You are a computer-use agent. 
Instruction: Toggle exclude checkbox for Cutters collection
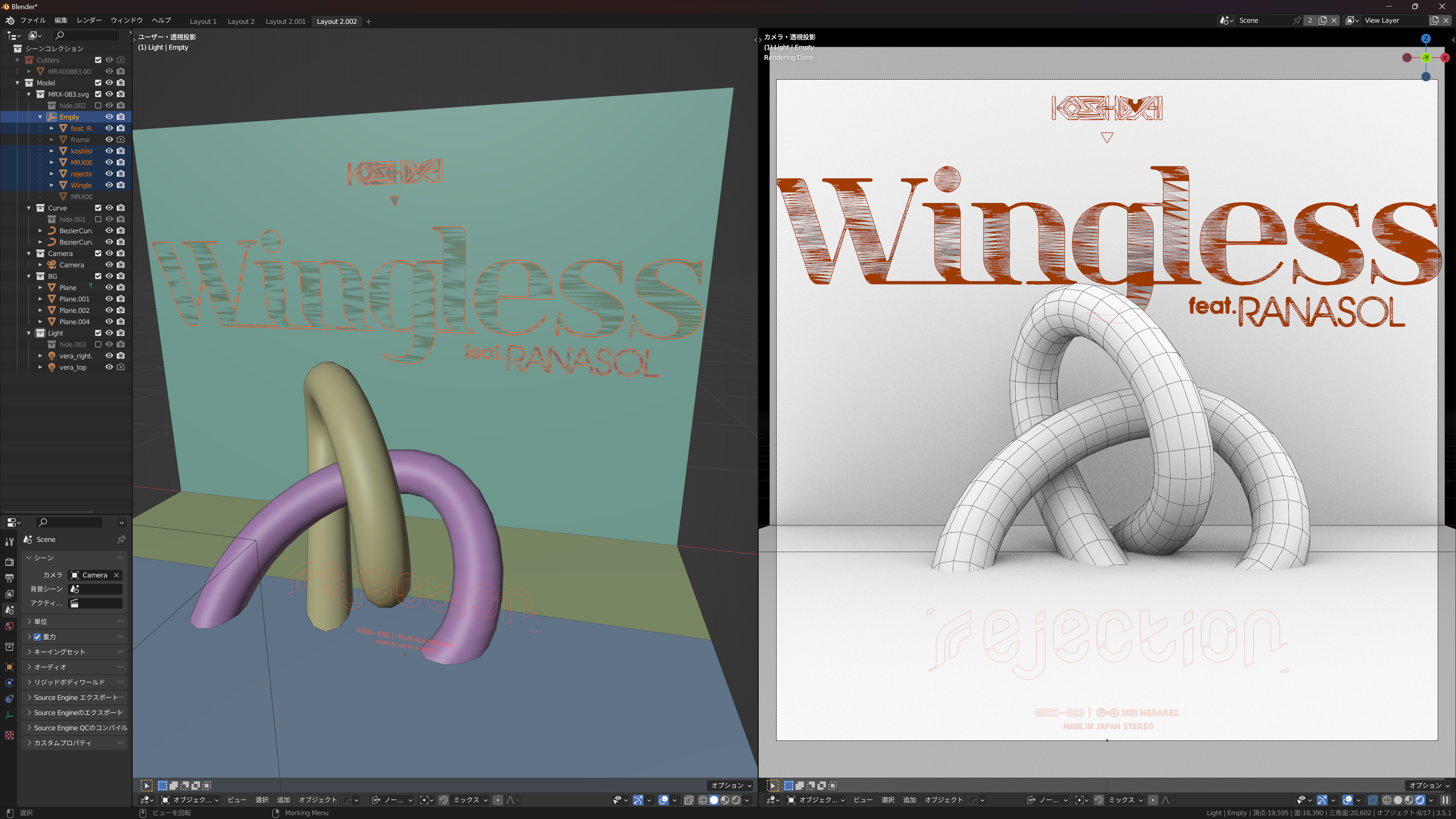[x=98, y=60]
